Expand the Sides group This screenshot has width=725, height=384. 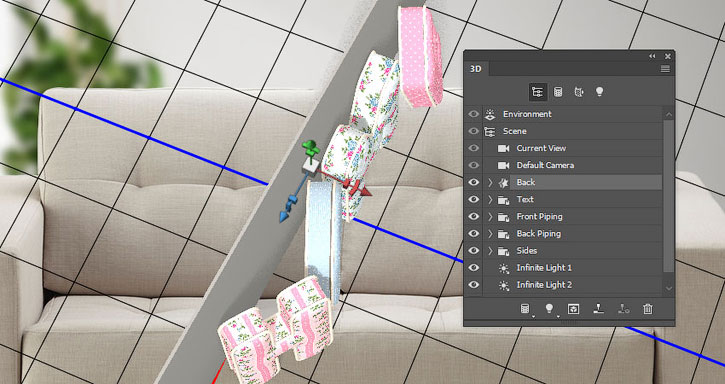(x=490, y=251)
